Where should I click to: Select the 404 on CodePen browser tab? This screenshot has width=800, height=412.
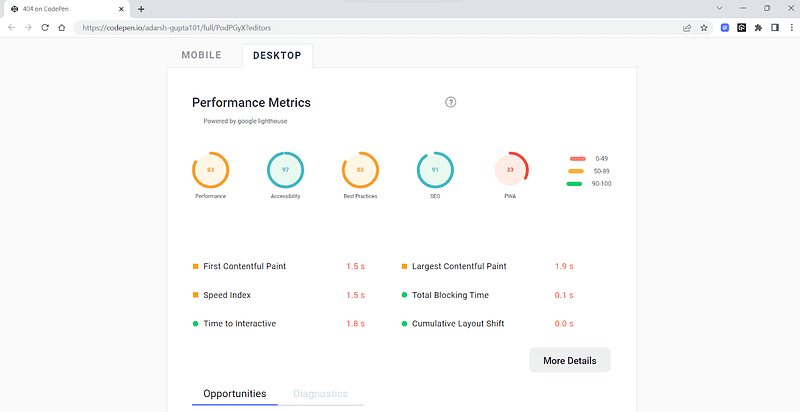[x=66, y=9]
